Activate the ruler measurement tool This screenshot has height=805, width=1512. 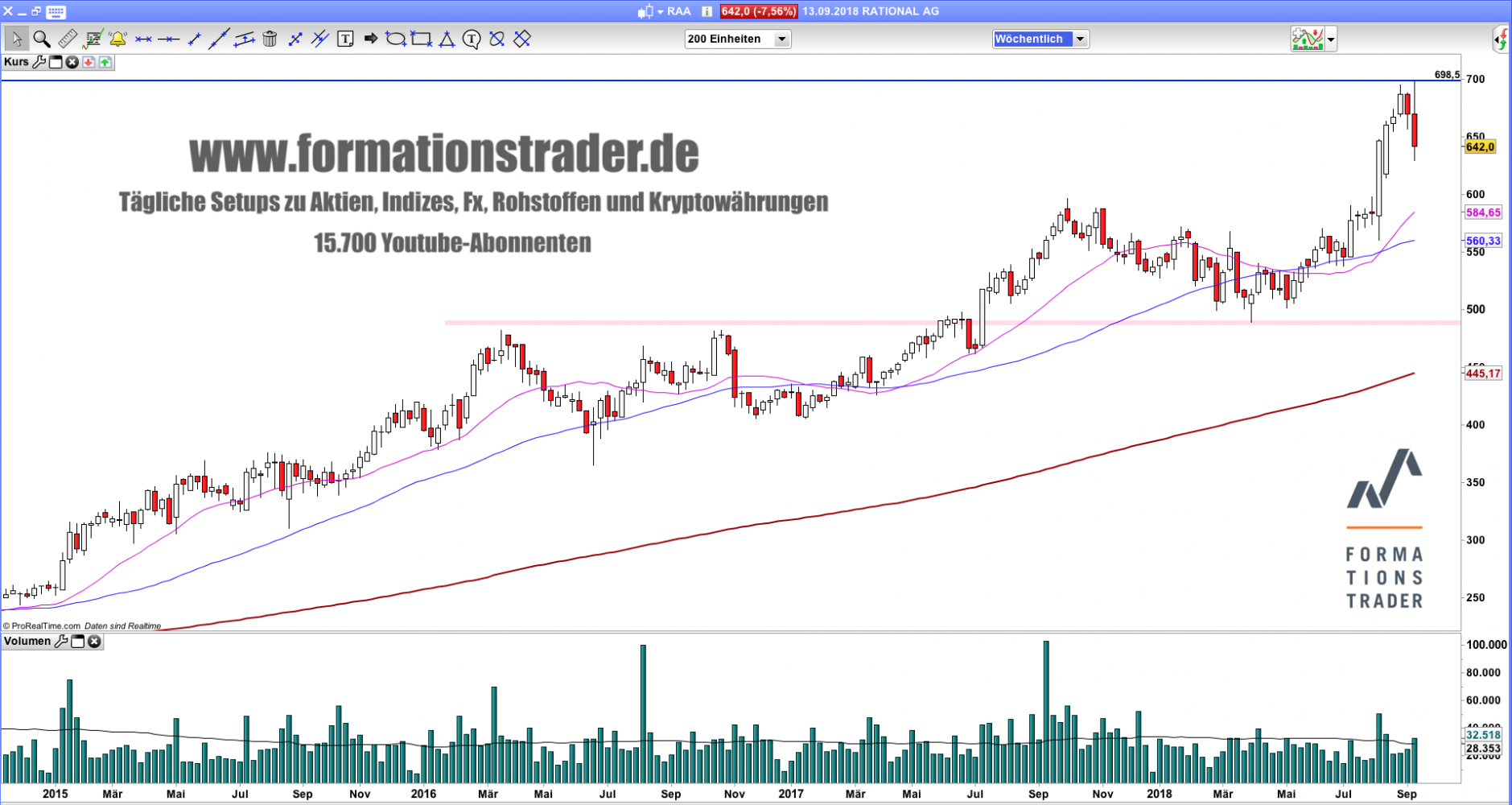tap(68, 39)
